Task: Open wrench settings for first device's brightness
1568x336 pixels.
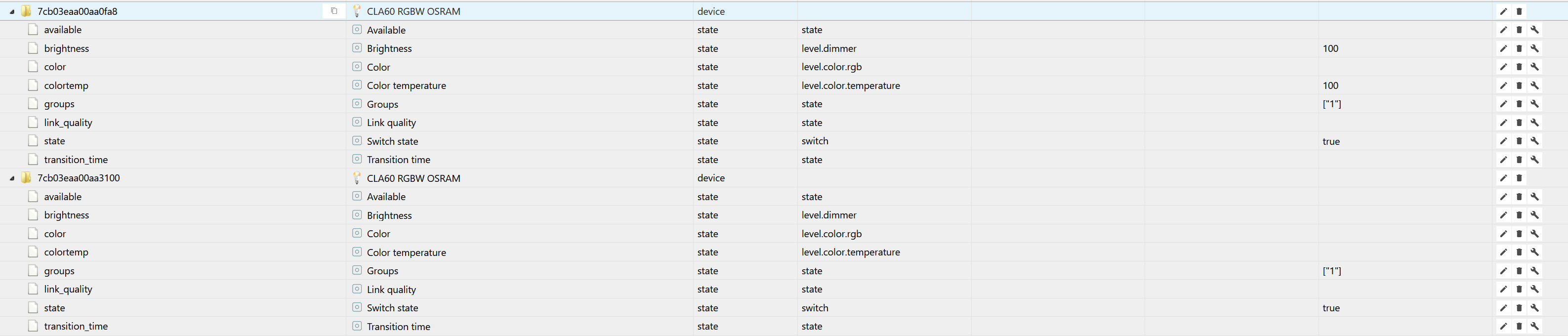Action: click(x=1535, y=49)
